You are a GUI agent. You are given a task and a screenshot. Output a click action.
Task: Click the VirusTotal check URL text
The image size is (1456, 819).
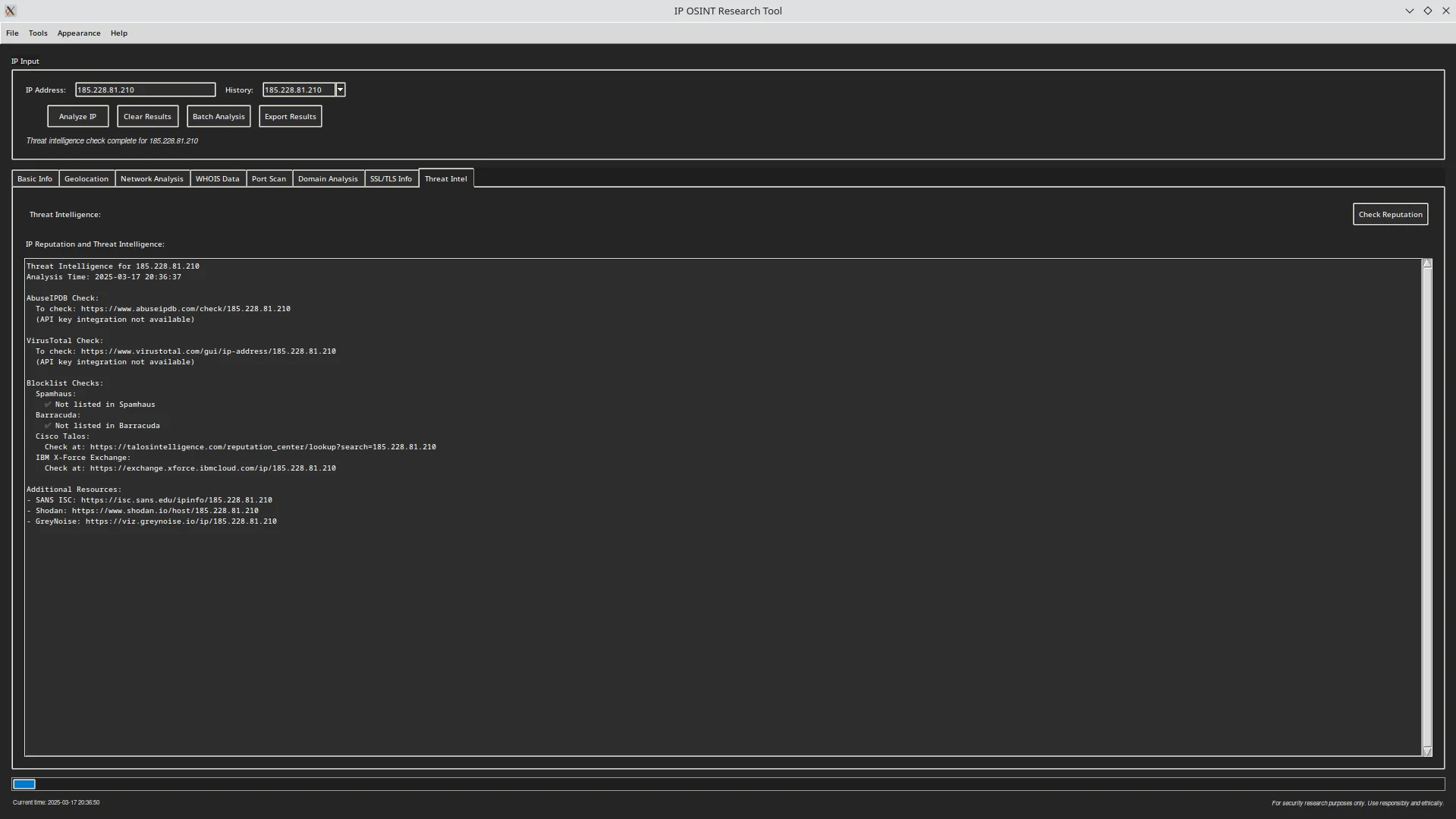pos(209,351)
